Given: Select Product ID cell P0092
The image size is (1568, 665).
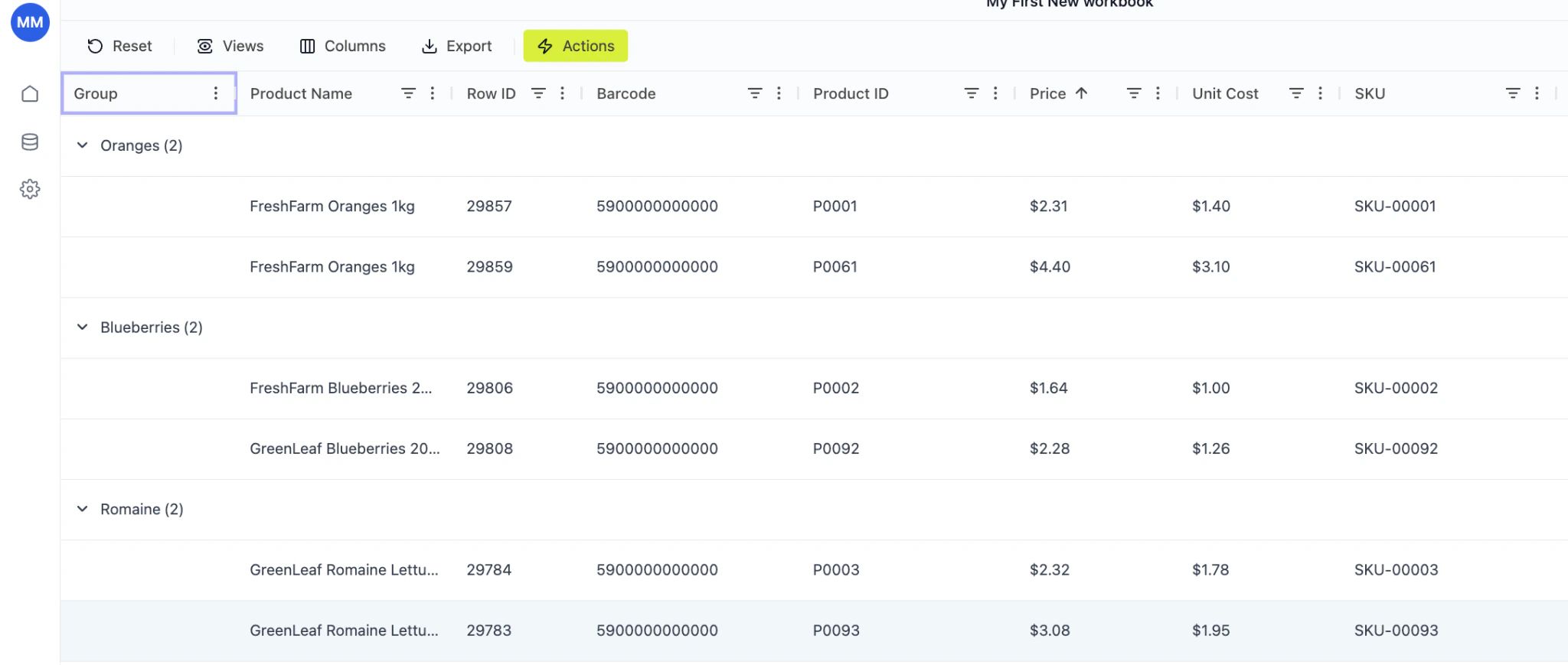Looking at the screenshot, I should click(836, 448).
